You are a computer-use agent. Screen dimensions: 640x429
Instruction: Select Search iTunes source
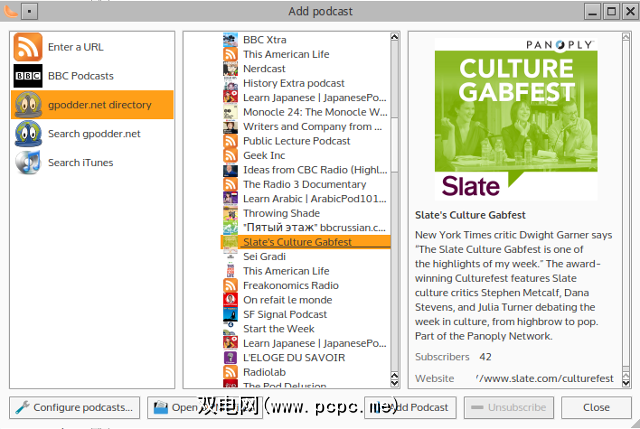coord(92,162)
